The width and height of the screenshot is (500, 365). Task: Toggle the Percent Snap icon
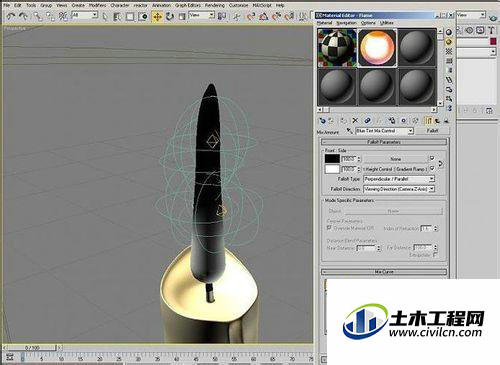(276, 16)
